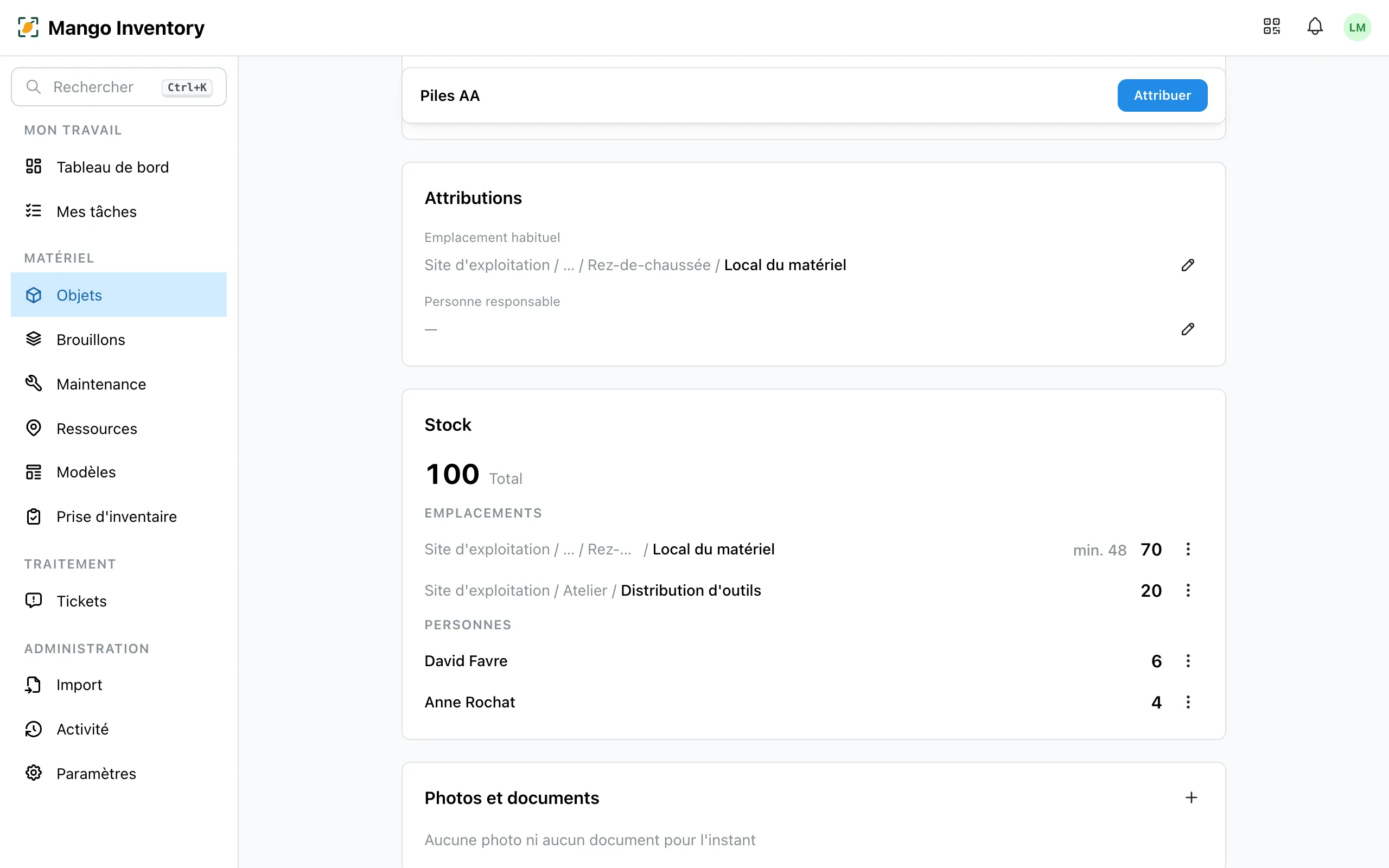The image size is (1389, 868).
Task: Open options menu for Distribution d'outils stock
Action: (x=1188, y=590)
